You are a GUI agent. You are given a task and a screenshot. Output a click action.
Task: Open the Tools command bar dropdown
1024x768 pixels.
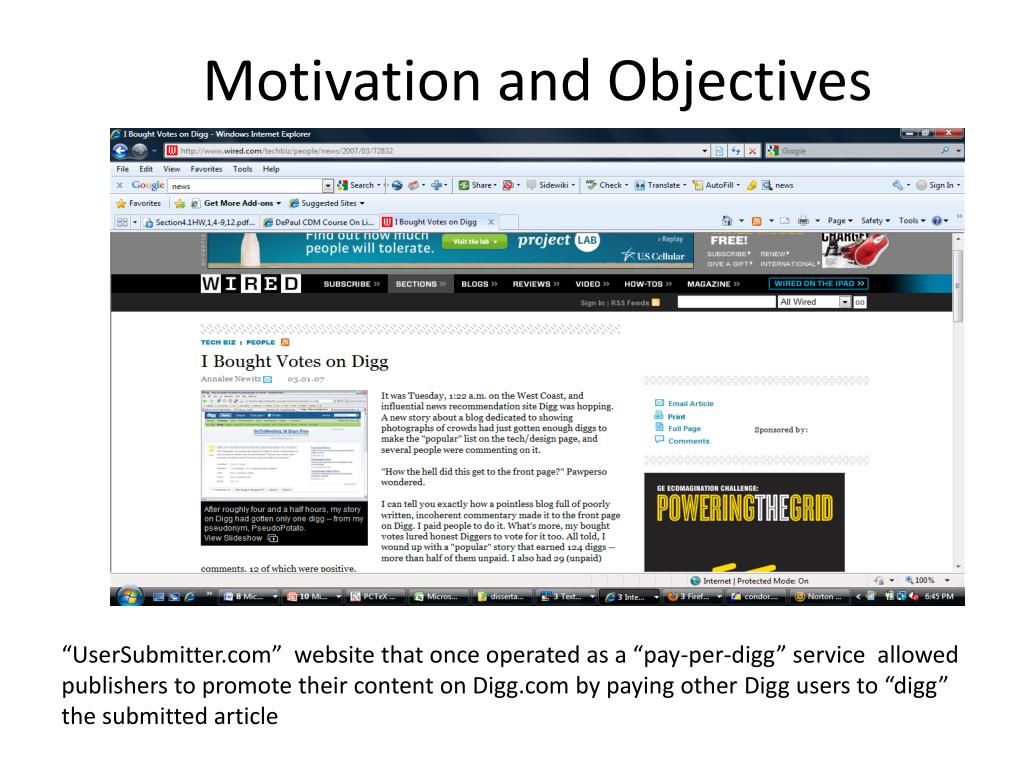click(912, 221)
